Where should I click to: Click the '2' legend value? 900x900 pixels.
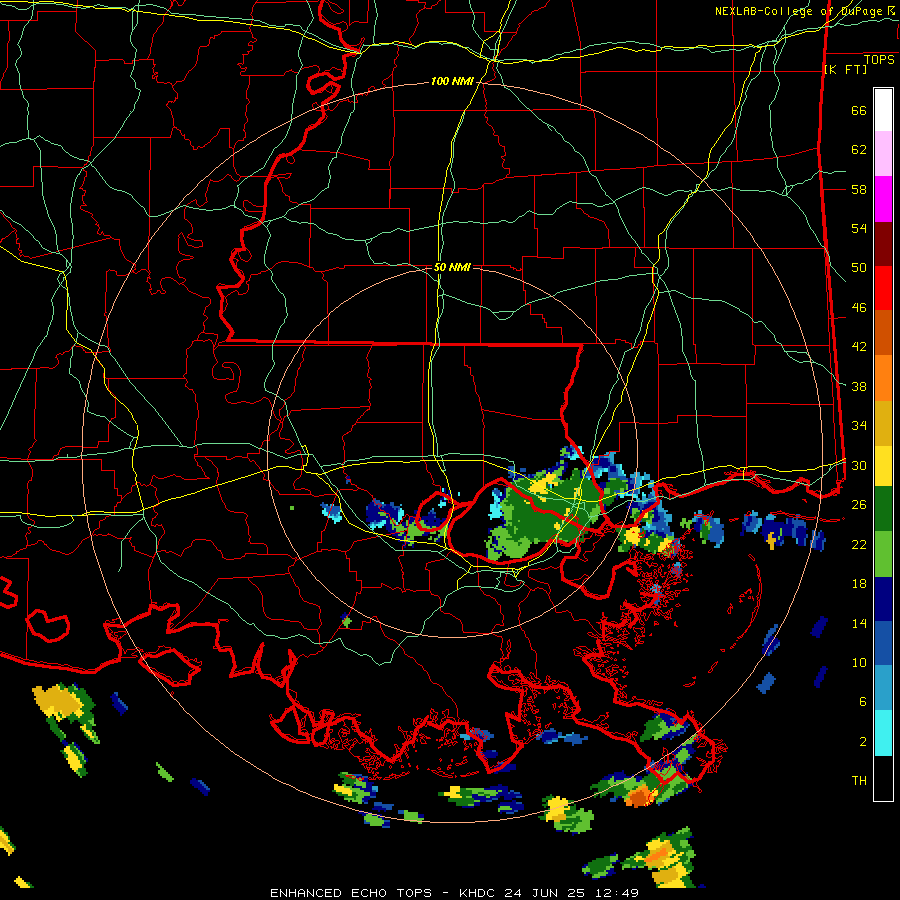tap(863, 742)
